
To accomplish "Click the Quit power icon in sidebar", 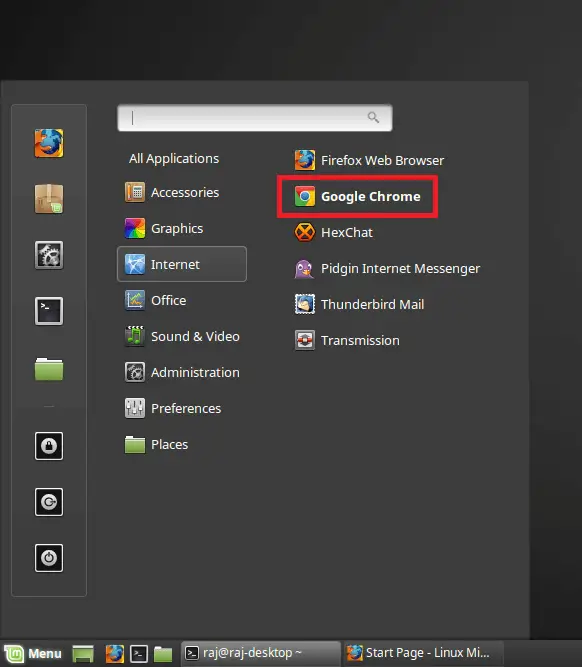I will point(49,558).
